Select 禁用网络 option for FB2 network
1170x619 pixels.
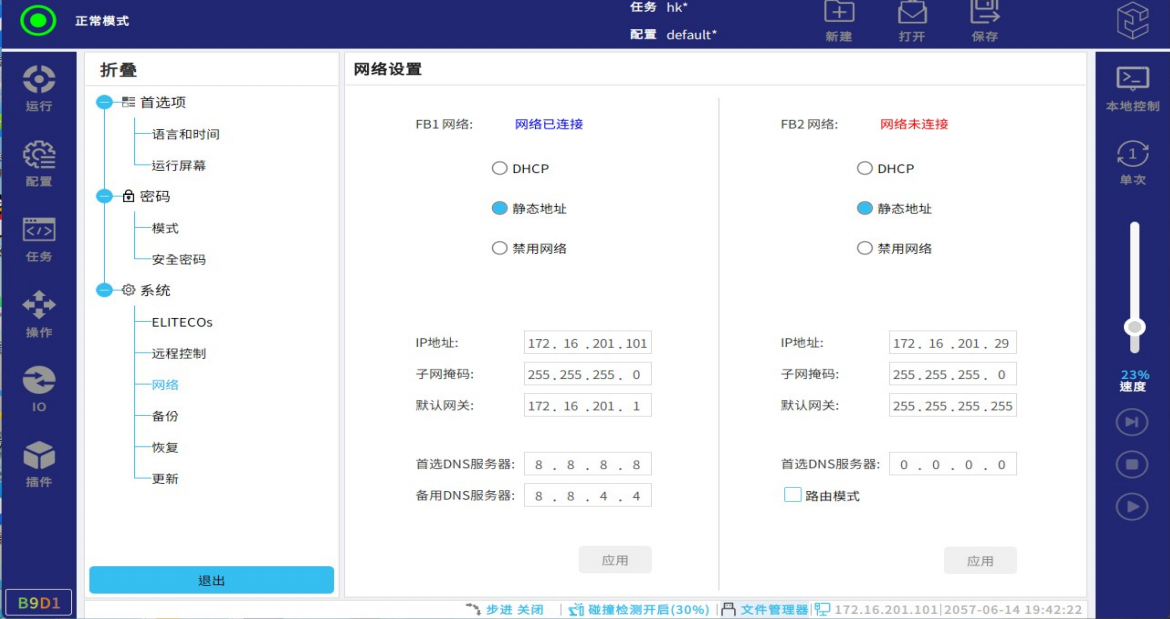click(865, 249)
